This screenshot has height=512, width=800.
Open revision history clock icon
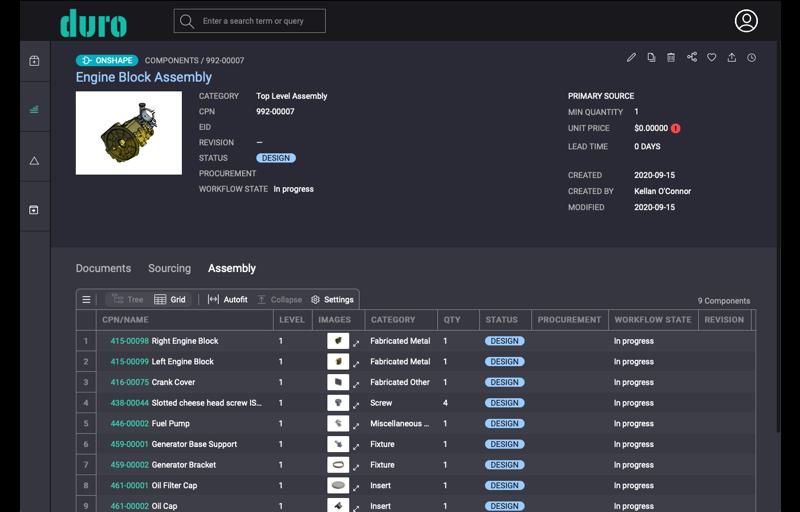(751, 58)
